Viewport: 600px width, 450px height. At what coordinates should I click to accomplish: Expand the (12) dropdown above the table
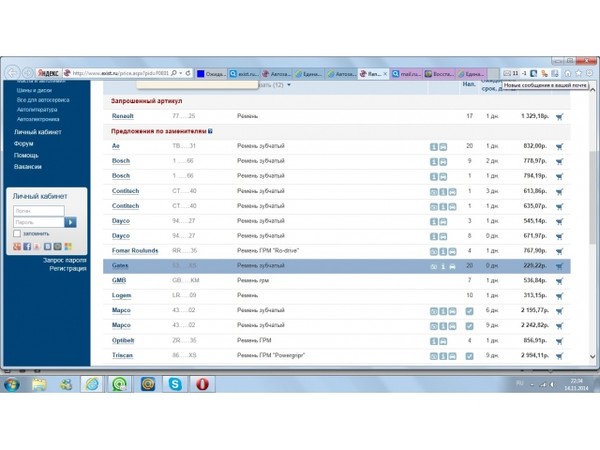(289, 85)
